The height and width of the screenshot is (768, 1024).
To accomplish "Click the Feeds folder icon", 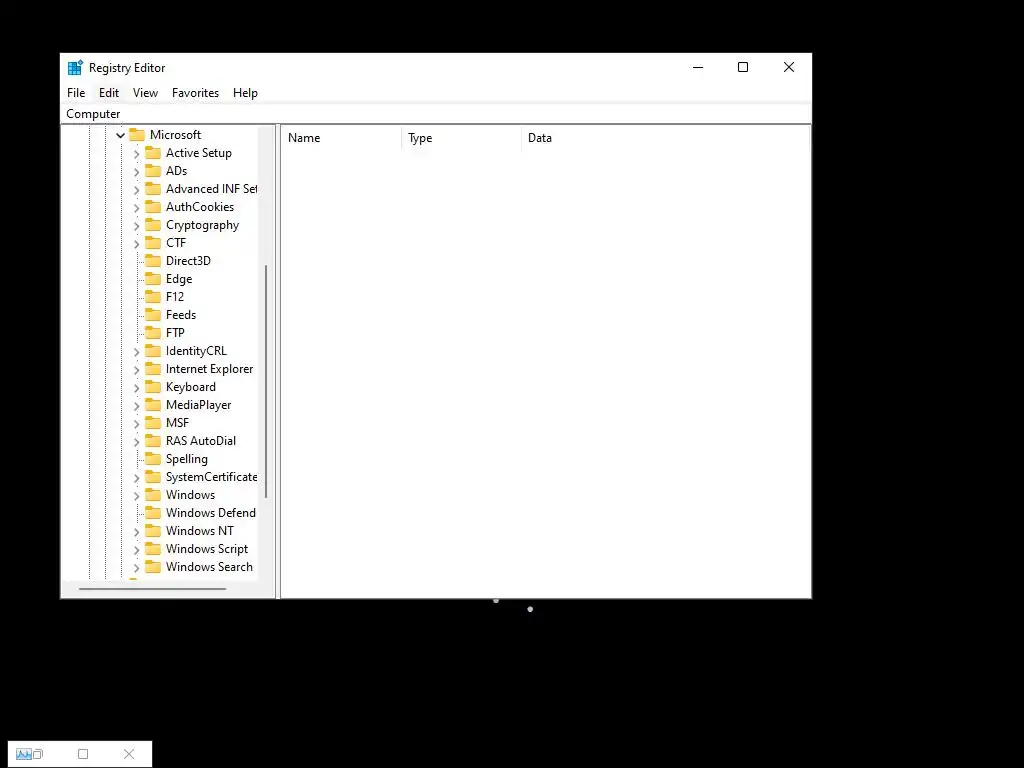I will (x=153, y=315).
